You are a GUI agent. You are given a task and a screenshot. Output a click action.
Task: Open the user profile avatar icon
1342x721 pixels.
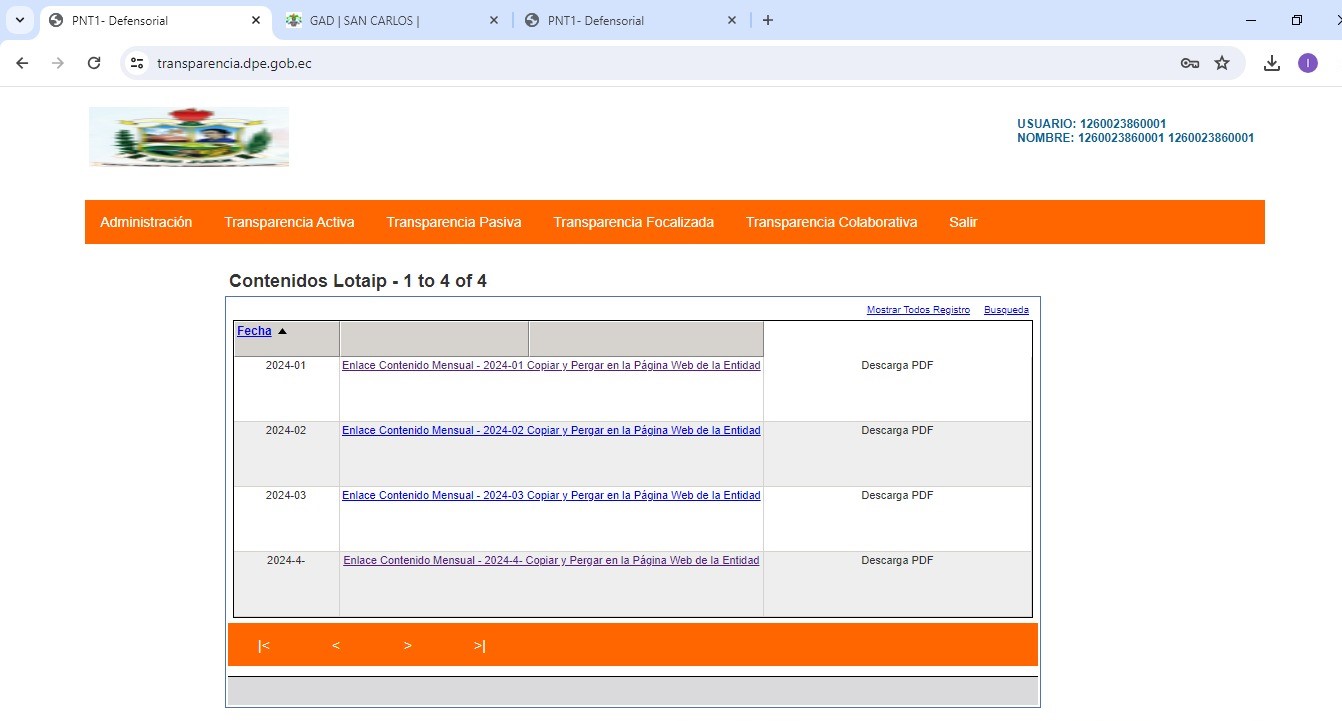coord(1308,63)
